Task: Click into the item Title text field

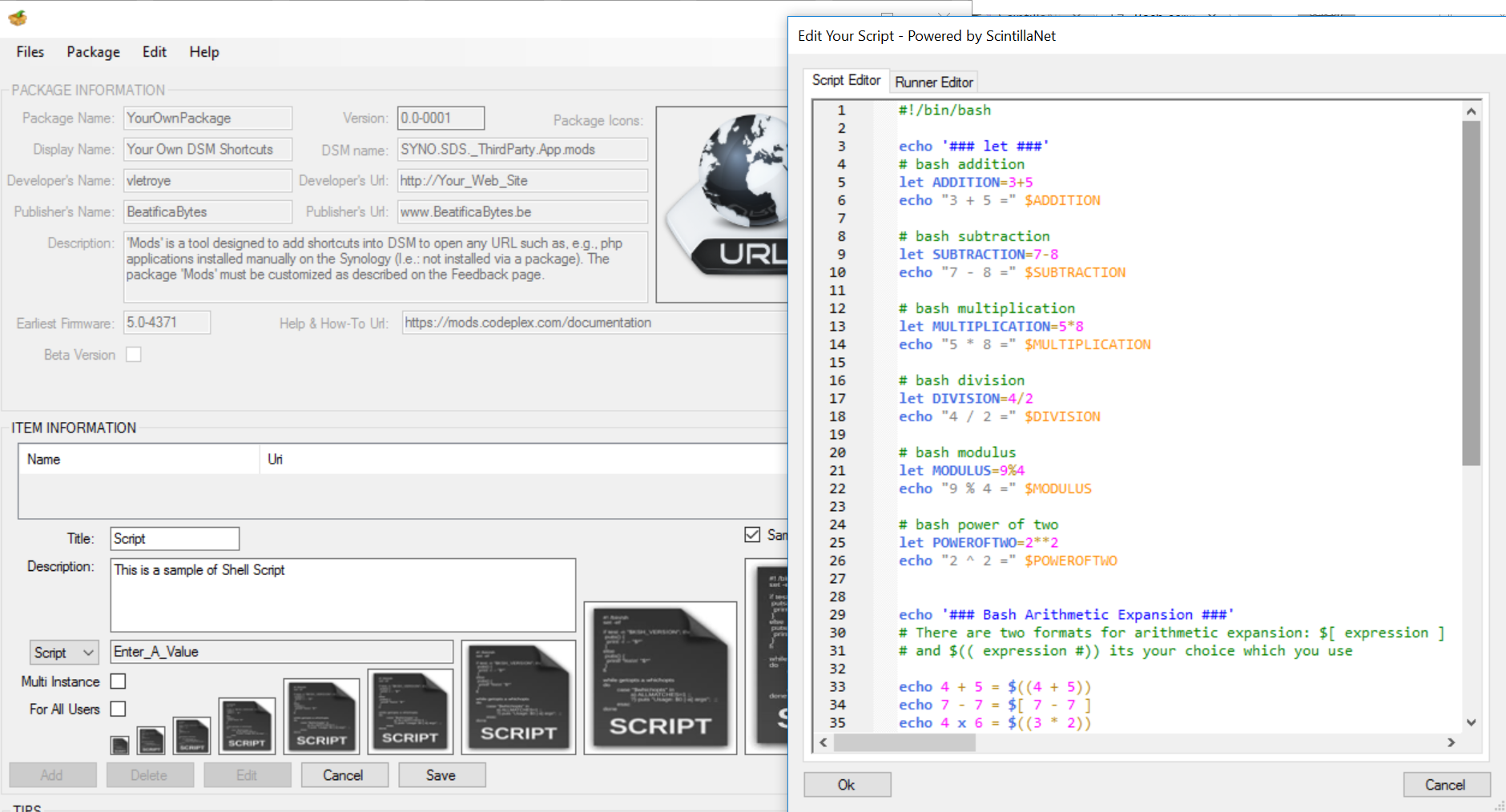Action: click(175, 539)
